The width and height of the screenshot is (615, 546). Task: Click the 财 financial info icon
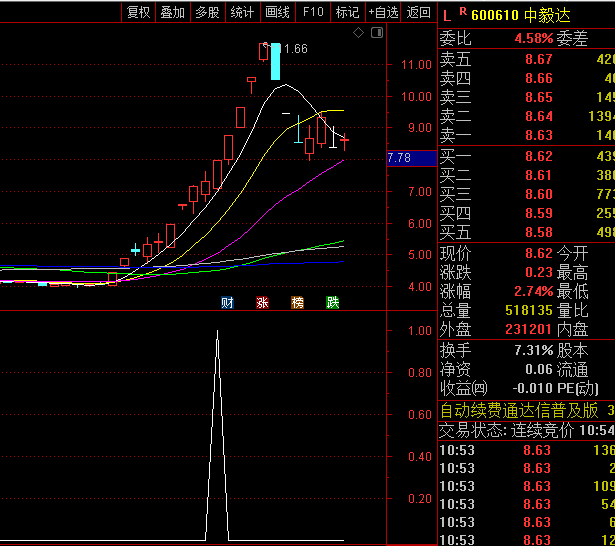click(x=228, y=302)
